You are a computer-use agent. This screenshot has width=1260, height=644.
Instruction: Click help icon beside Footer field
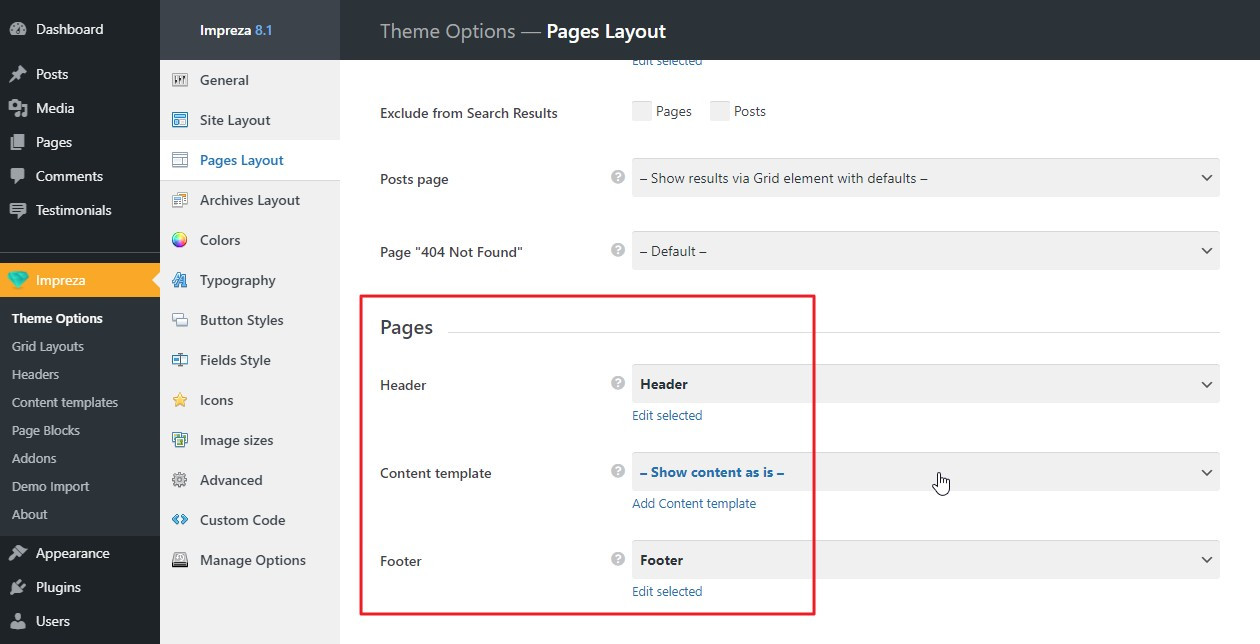point(618,559)
